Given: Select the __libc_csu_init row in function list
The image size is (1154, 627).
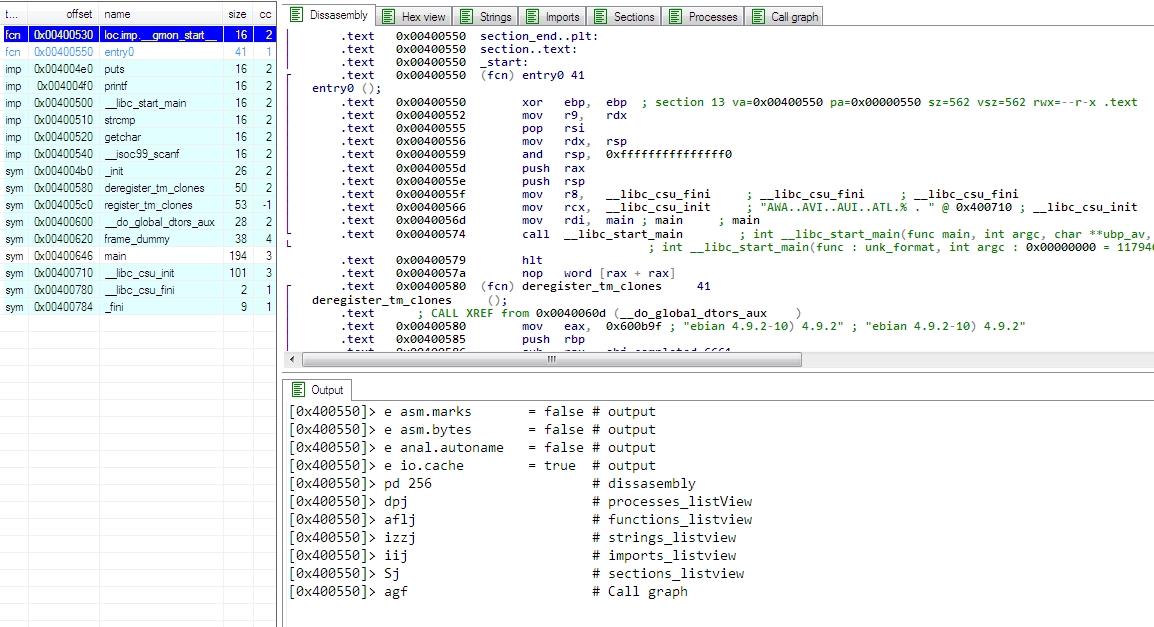Looking at the screenshot, I should point(138,273).
